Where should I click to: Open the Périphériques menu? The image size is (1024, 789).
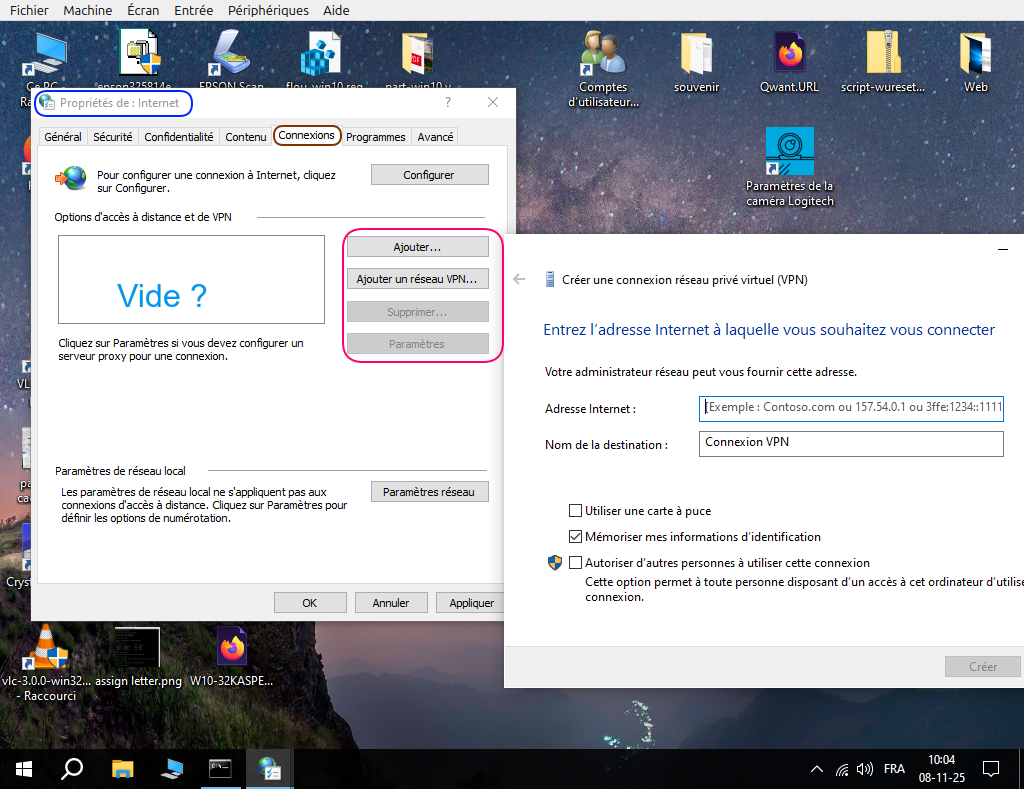(x=268, y=10)
